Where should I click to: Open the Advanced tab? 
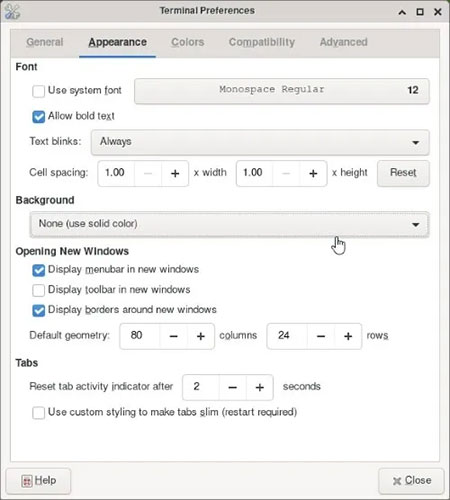click(344, 42)
